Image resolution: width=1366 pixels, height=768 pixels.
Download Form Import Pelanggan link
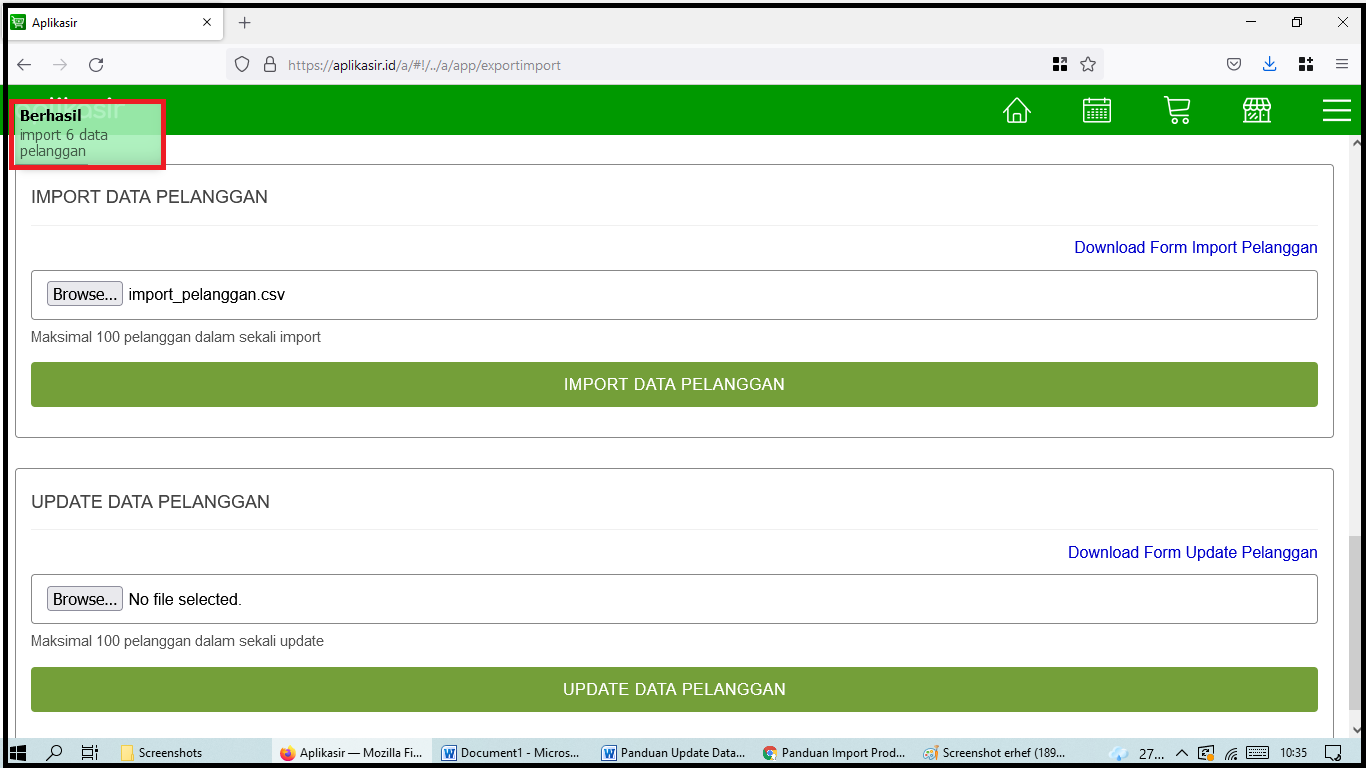point(1195,247)
